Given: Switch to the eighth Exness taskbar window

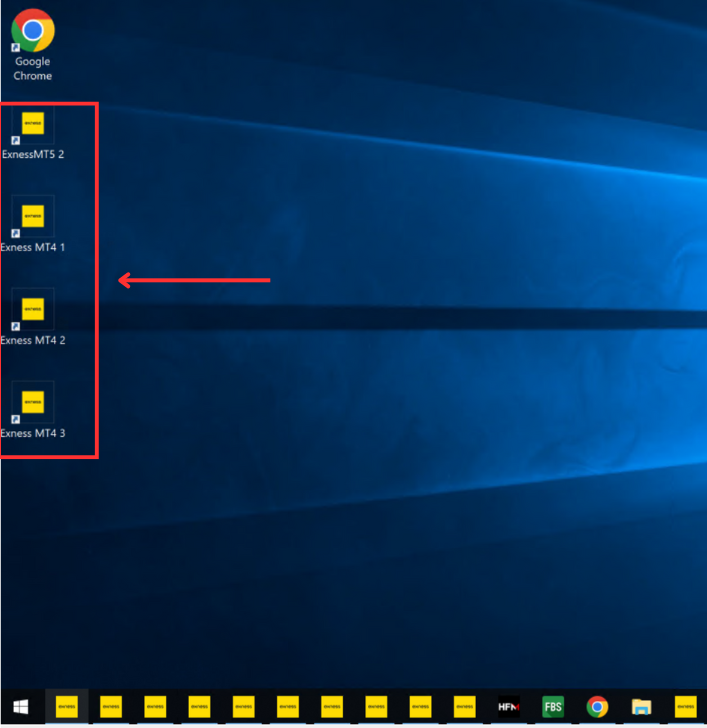Looking at the screenshot, I should [376, 707].
